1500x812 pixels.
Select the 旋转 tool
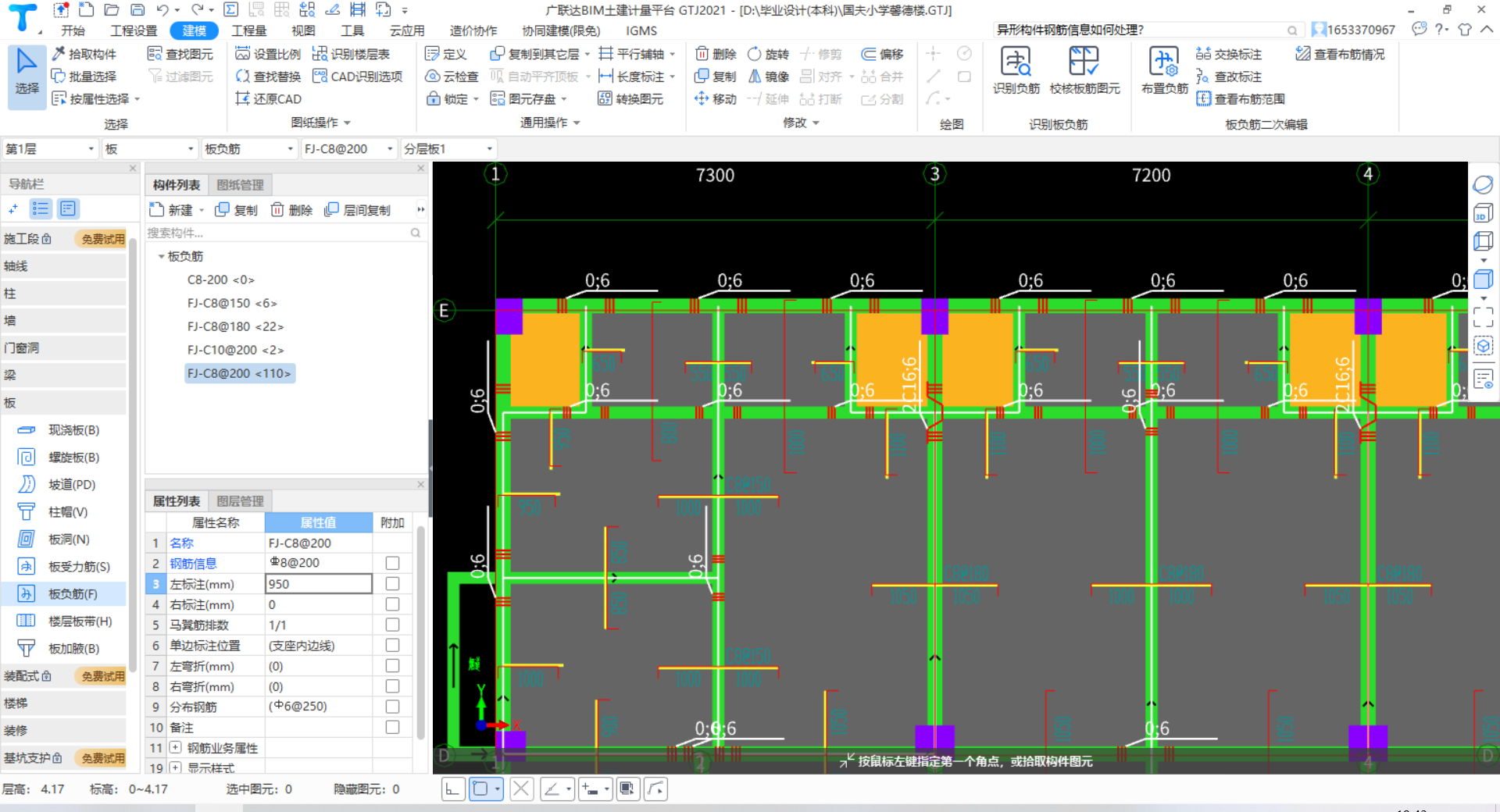[x=769, y=54]
